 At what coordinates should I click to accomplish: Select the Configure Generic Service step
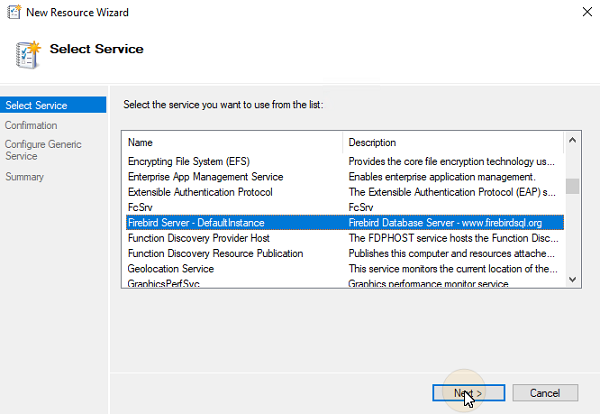[x=43, y=150]
